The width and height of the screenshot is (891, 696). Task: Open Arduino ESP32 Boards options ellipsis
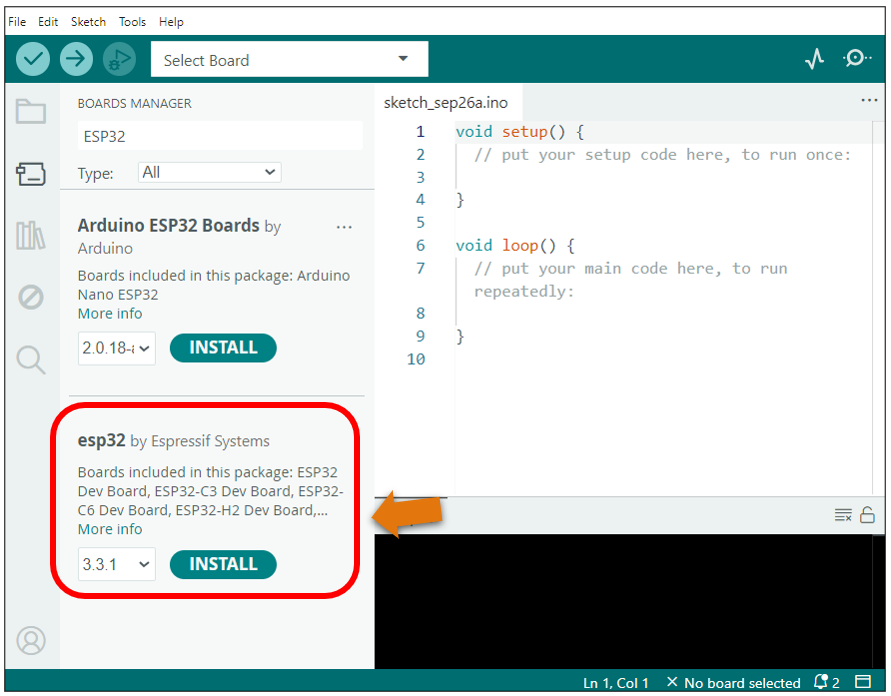tap(344, 227)
